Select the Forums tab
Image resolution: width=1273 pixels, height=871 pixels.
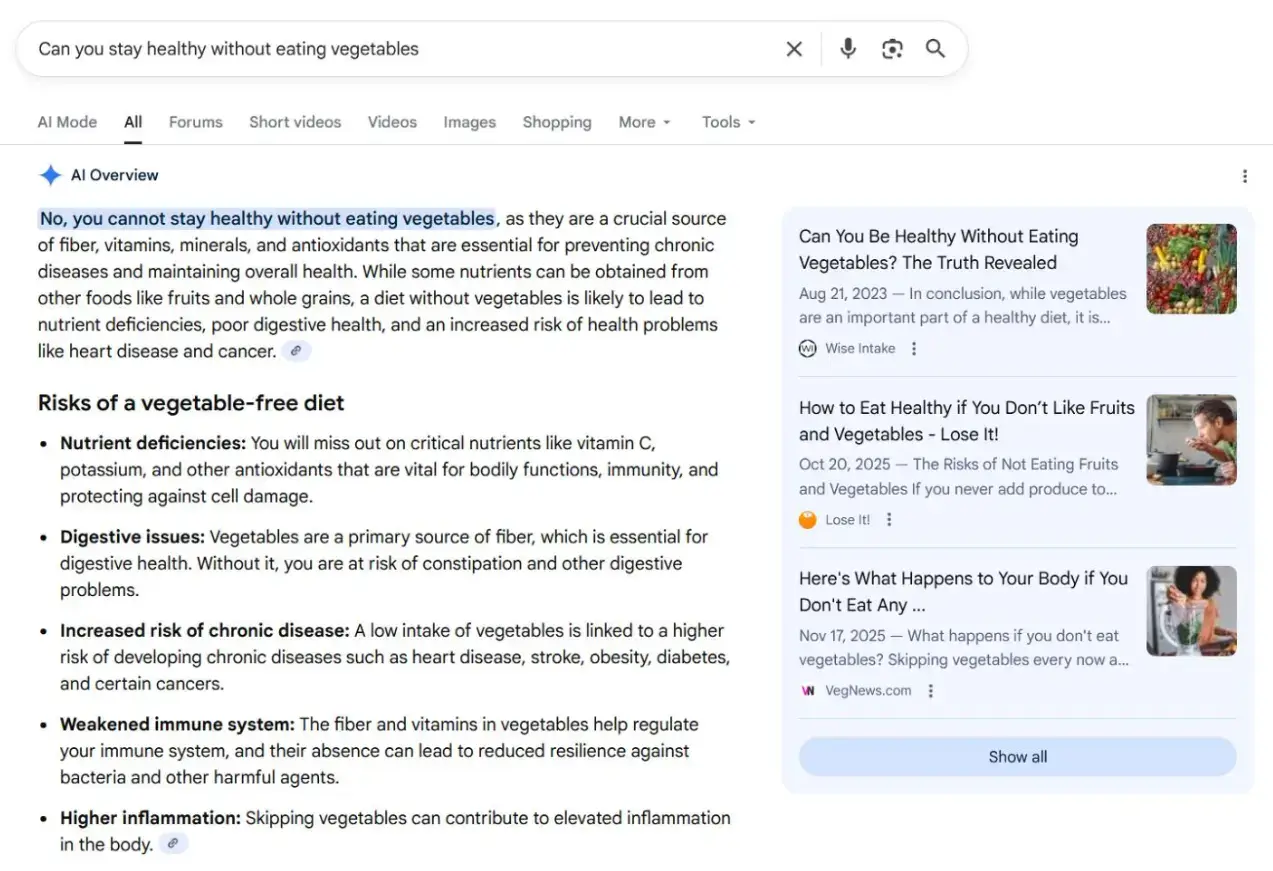coord(195,122)
